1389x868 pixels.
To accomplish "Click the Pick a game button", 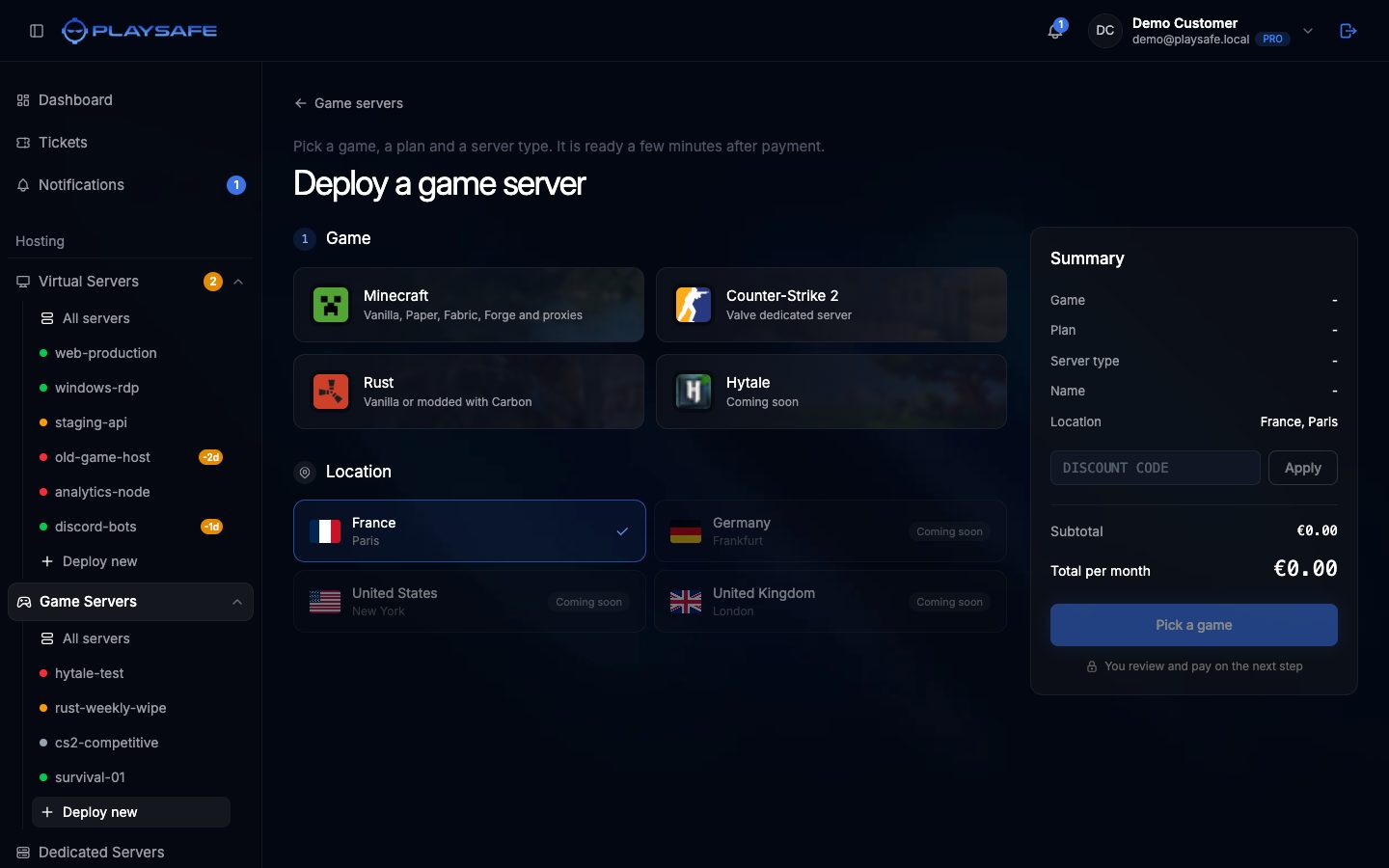I will coord(1194,625).
